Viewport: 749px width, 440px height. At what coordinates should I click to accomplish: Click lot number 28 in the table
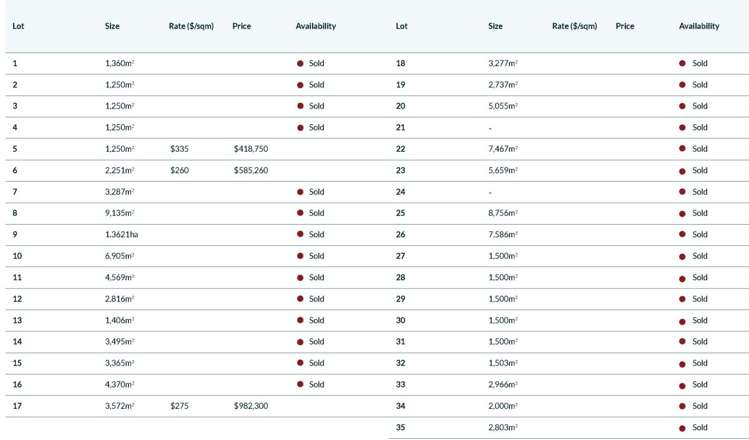(400, 278)
